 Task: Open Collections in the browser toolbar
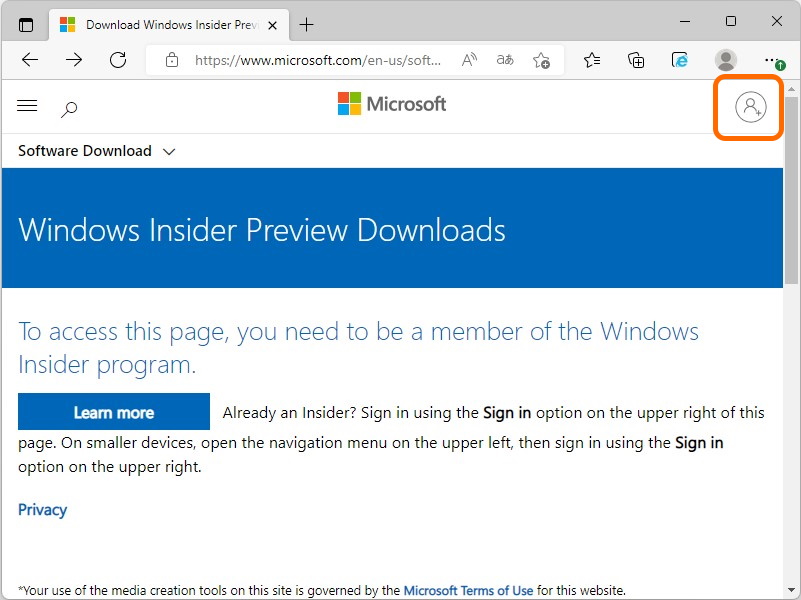[x=636, y=60]
